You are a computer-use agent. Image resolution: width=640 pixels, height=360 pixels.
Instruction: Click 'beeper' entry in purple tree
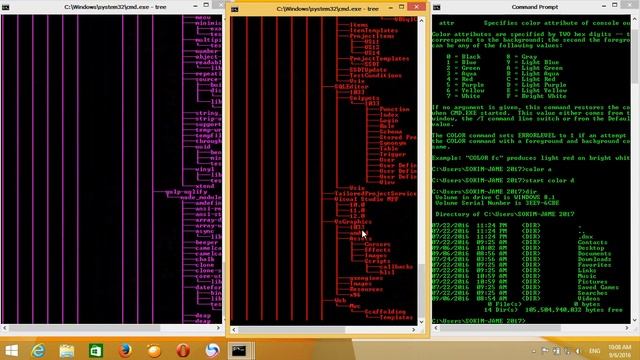click(x=207, y=242)
